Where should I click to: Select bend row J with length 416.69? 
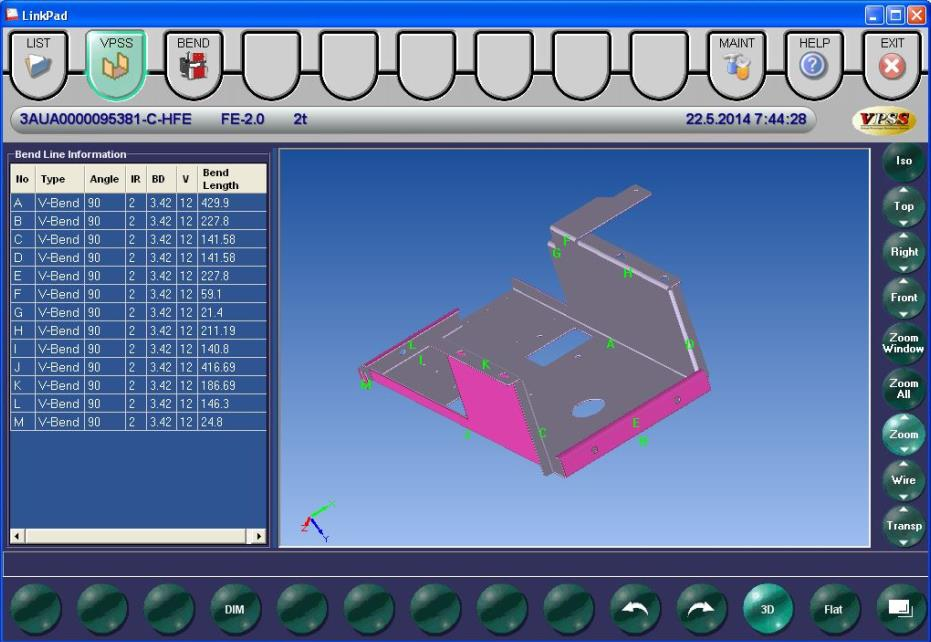click(138, 367)
